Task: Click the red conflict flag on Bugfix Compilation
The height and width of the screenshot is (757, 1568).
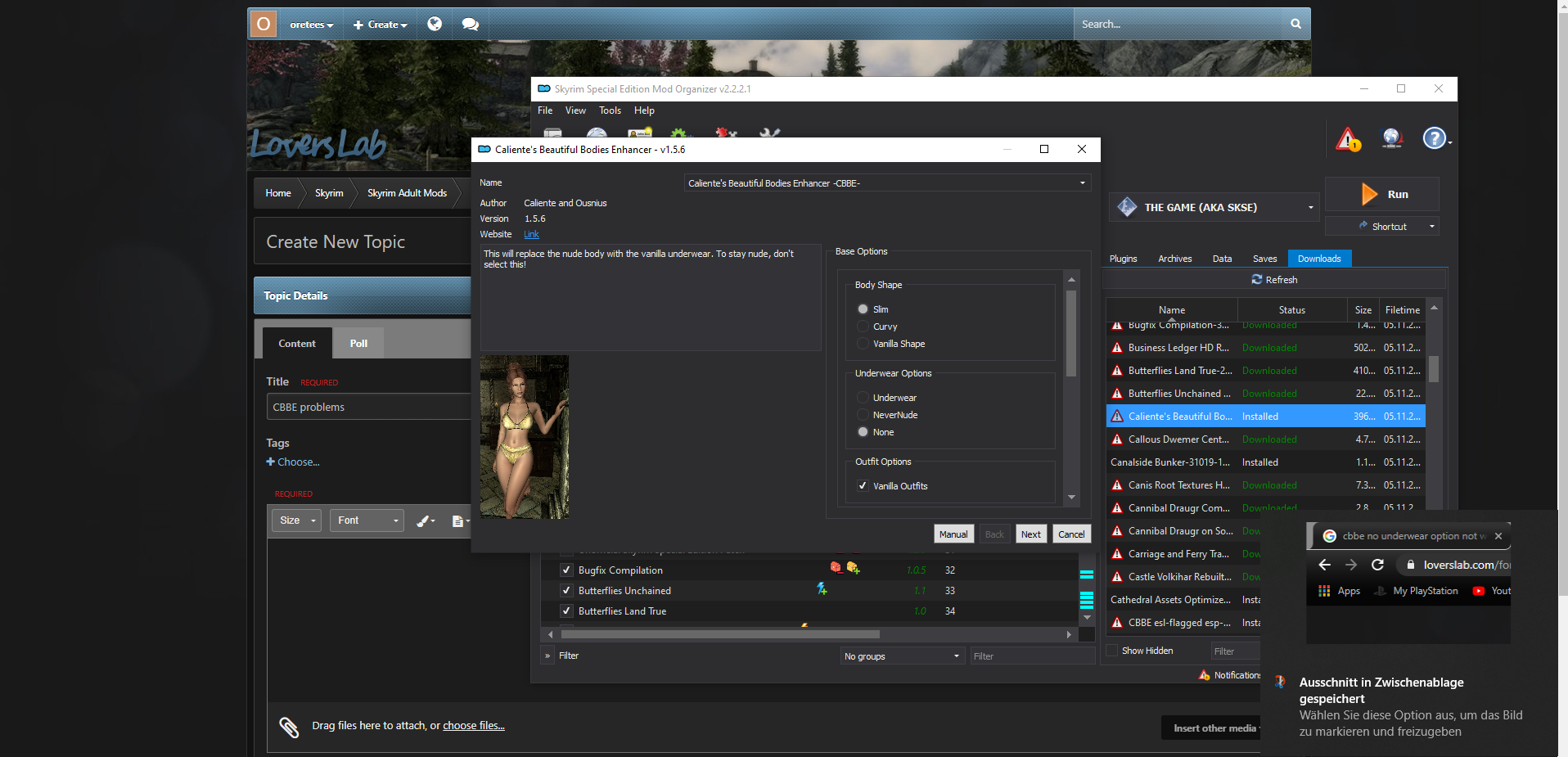Action: click(836, 567)
